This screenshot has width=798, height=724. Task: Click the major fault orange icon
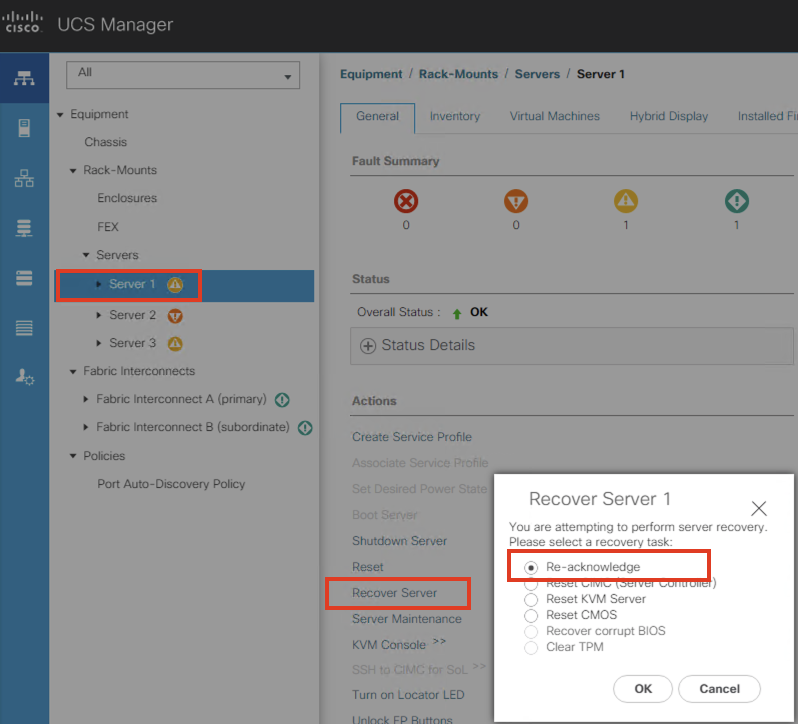click(x=516, y=202)
